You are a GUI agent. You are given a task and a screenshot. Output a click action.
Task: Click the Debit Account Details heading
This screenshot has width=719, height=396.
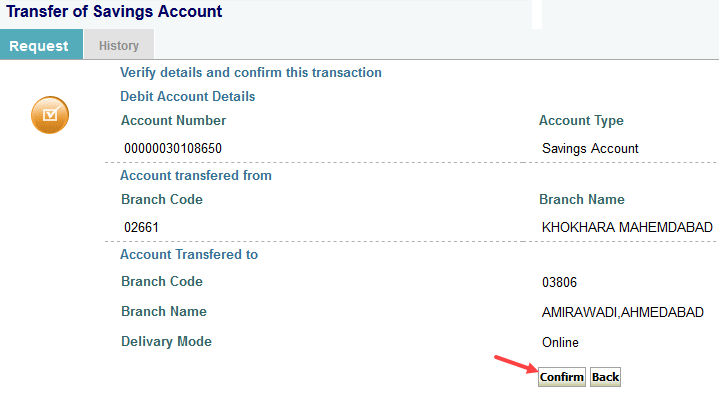(188, 96)
